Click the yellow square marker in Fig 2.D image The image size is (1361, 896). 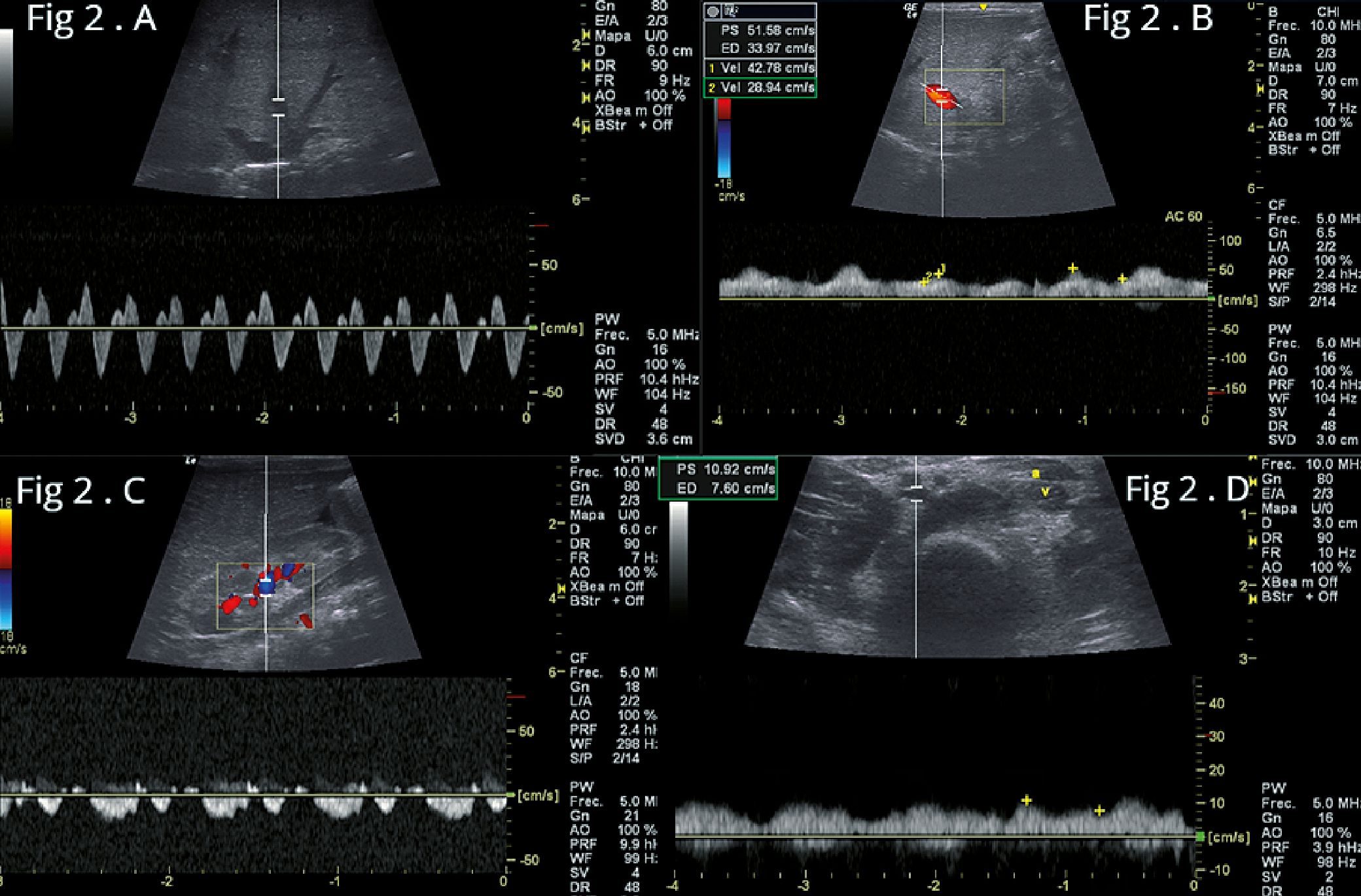1036,474
